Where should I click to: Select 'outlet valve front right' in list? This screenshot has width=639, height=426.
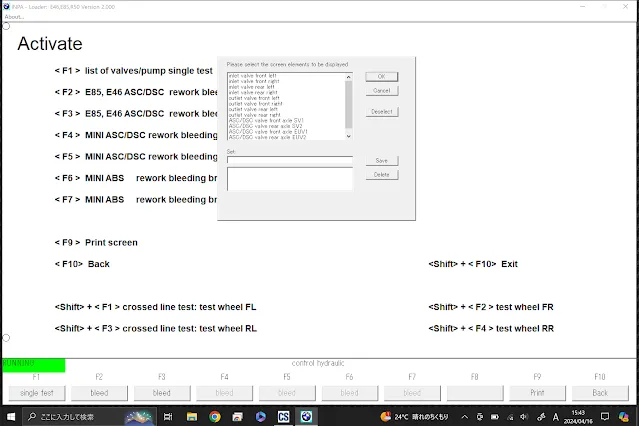[256, 104]
